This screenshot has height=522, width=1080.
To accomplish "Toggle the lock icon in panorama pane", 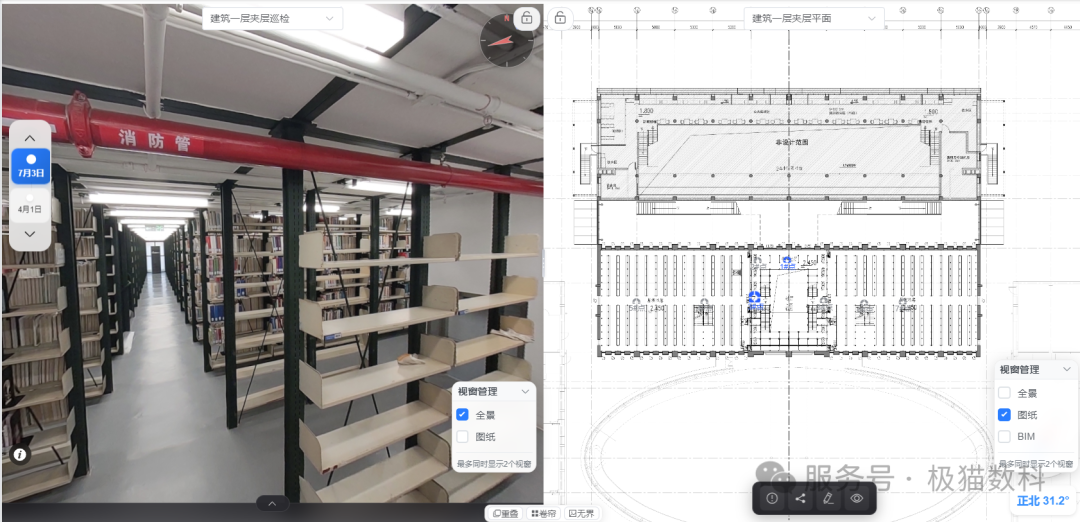I will (527, 18).
